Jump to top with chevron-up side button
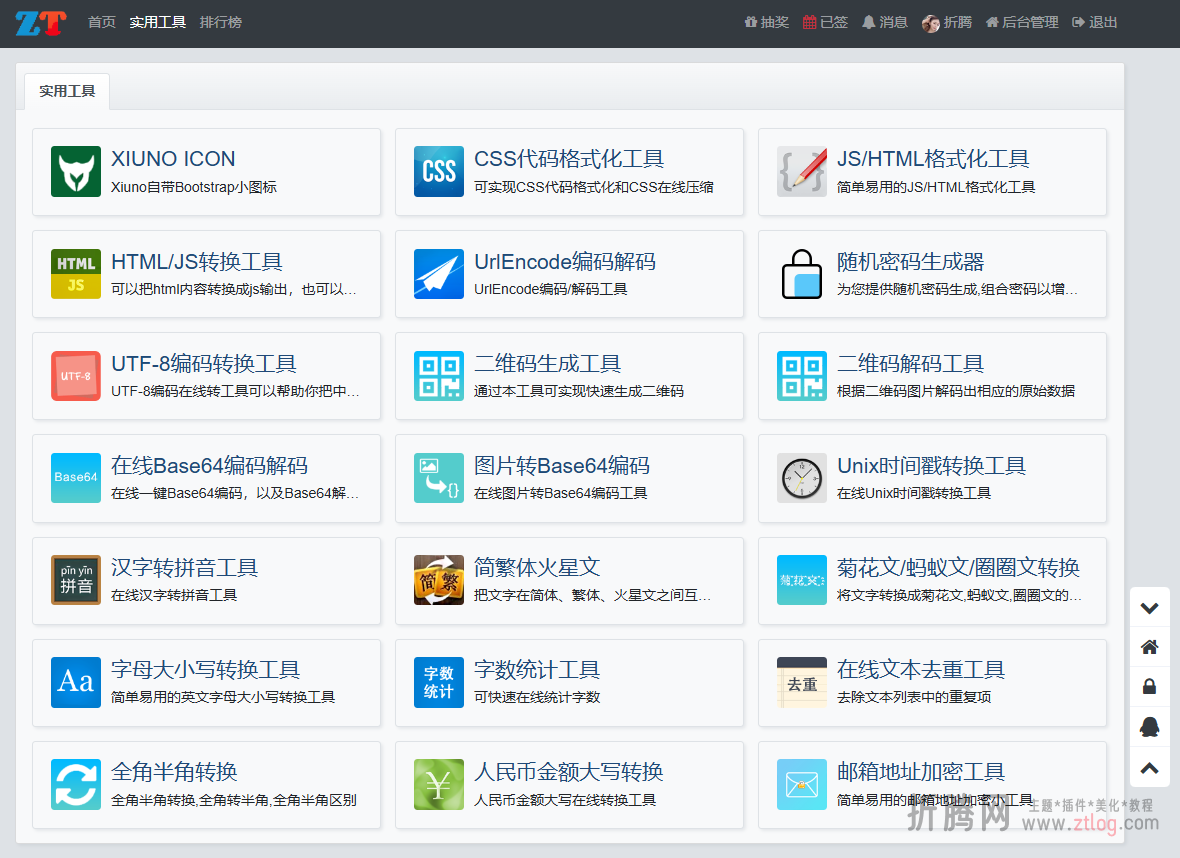The height and width of the screenshot is (858, 1180). (x=1149, y=768)
